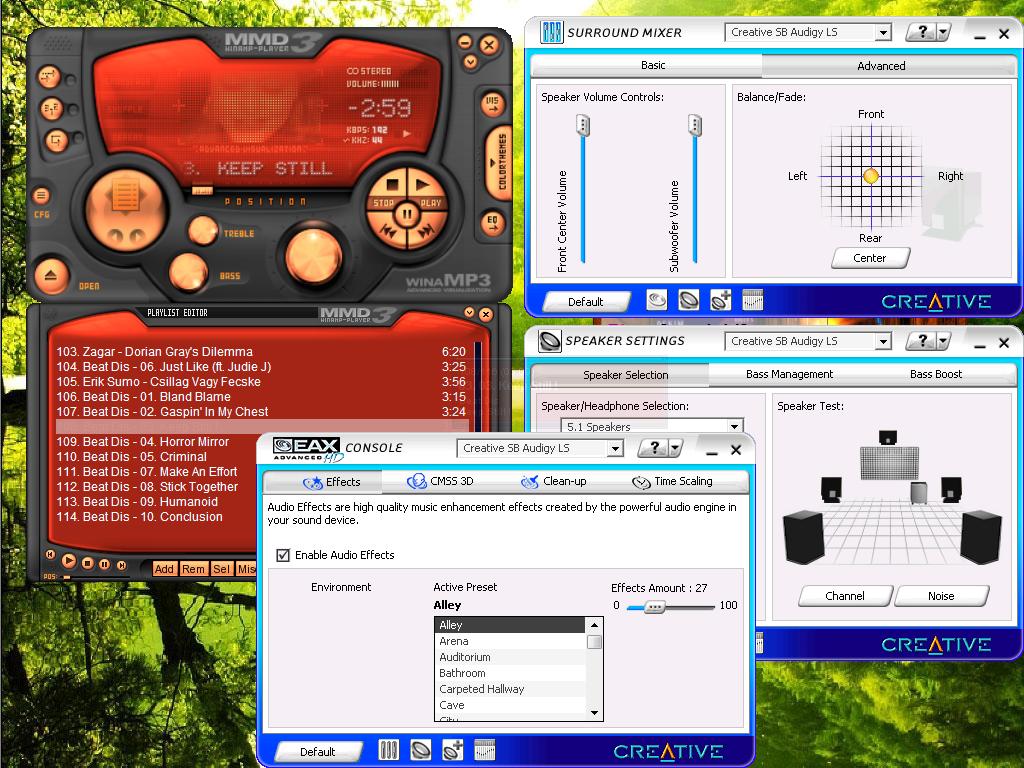Click the Effects Amount slider handle
Viewport: 1024px width, 768px height.
click(654, 607)
